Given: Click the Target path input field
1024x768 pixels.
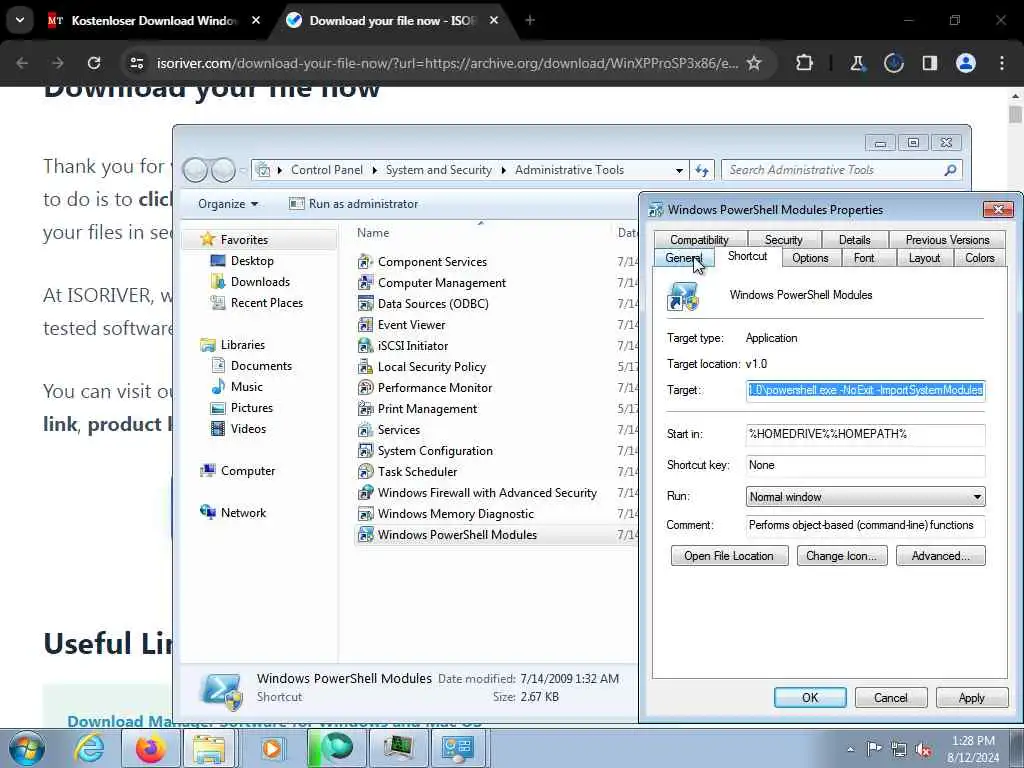Looking at the screenshot, I should point(865,391).
